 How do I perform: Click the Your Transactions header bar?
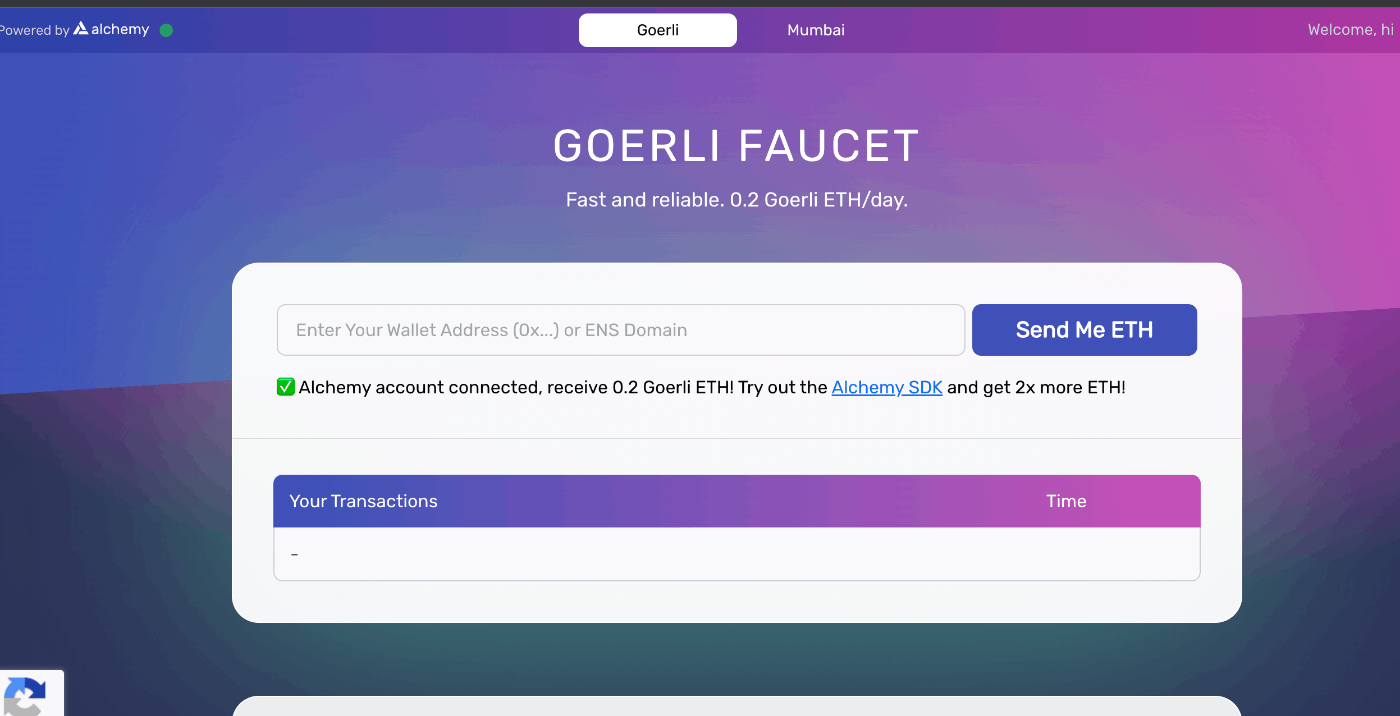(363, 501)
